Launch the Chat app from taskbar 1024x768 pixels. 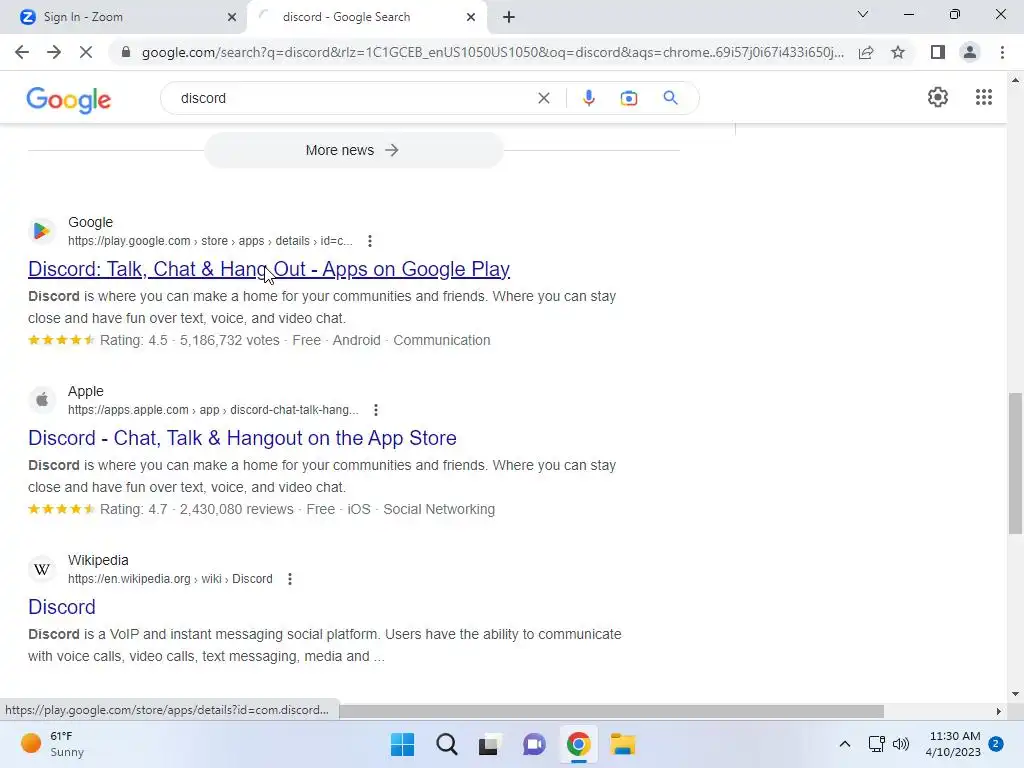(534, 744)
